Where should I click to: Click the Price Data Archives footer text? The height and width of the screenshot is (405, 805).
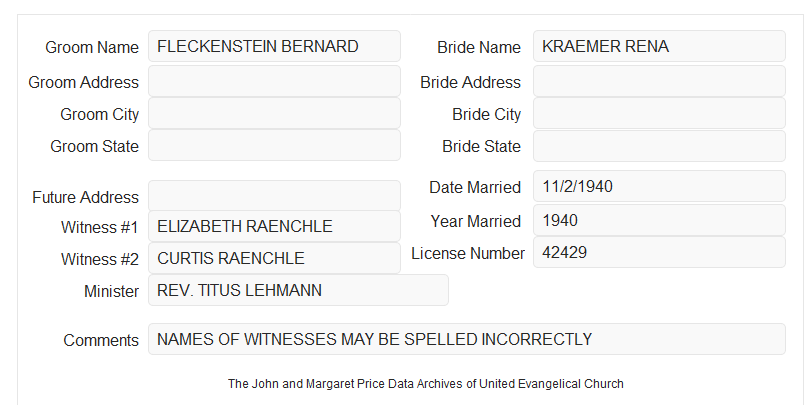click(x=426, y=383)
